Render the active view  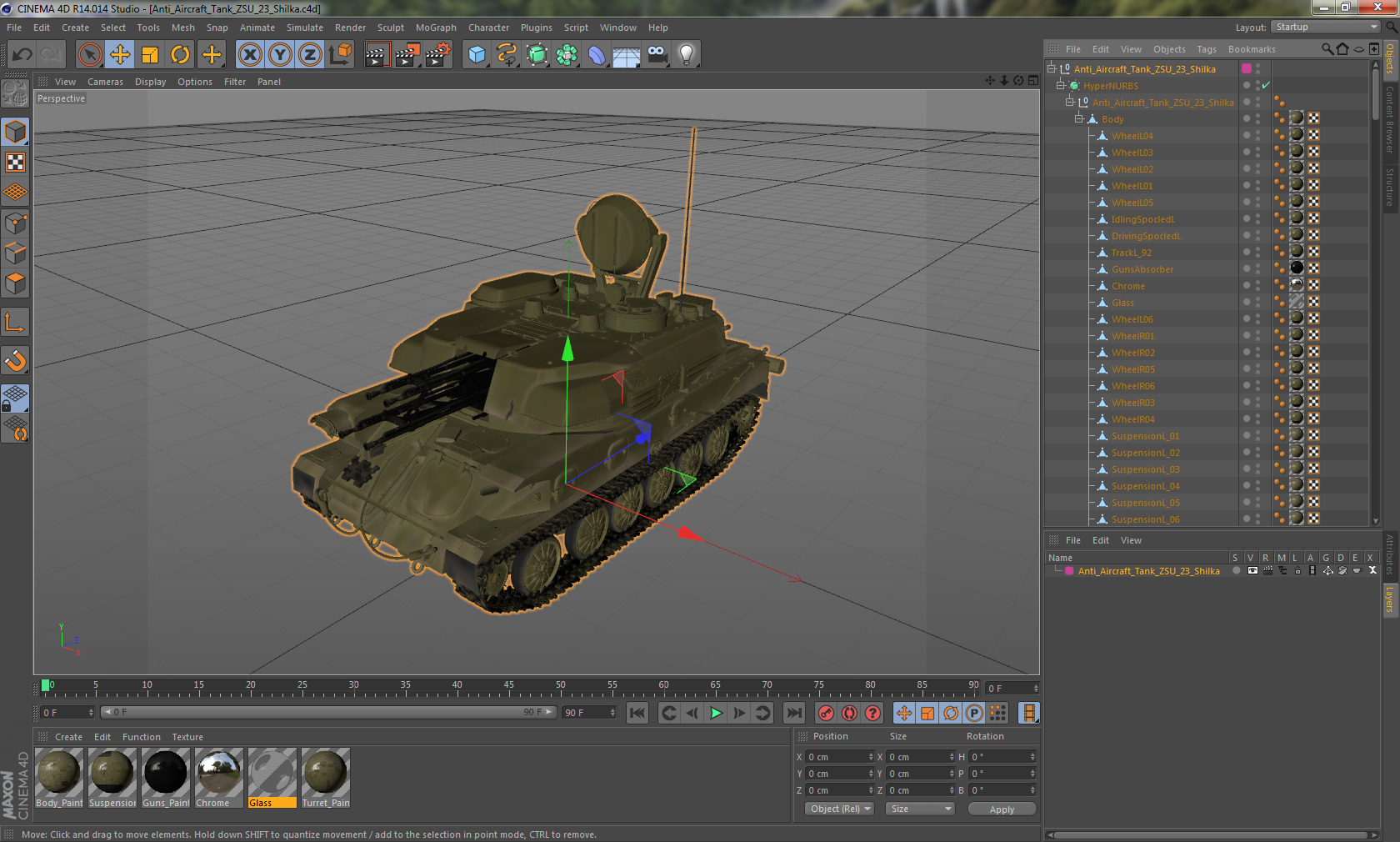377,55
